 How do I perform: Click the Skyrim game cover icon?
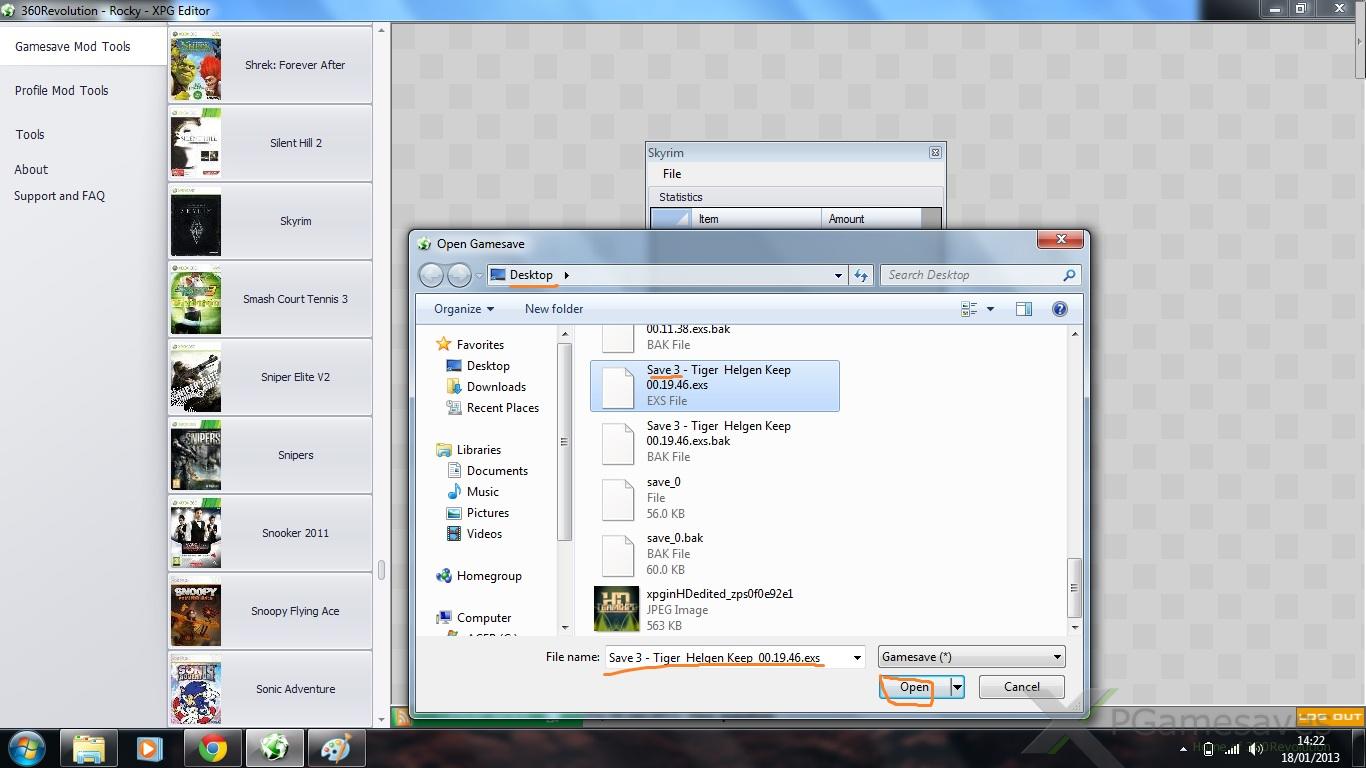pyautogui.click(x=195, y=221)
